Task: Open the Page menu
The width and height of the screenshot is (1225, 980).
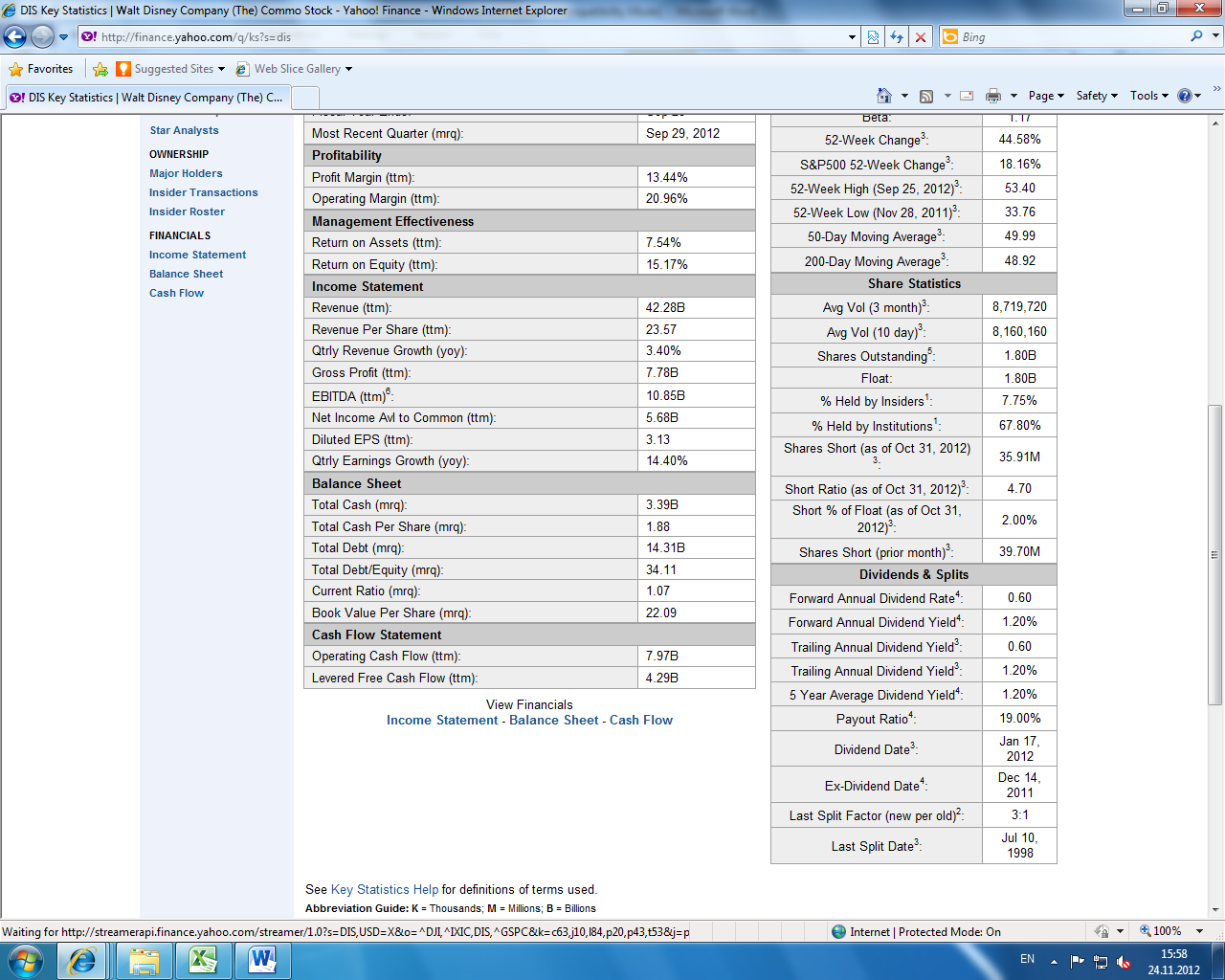Action: [x=1046, y=96]
